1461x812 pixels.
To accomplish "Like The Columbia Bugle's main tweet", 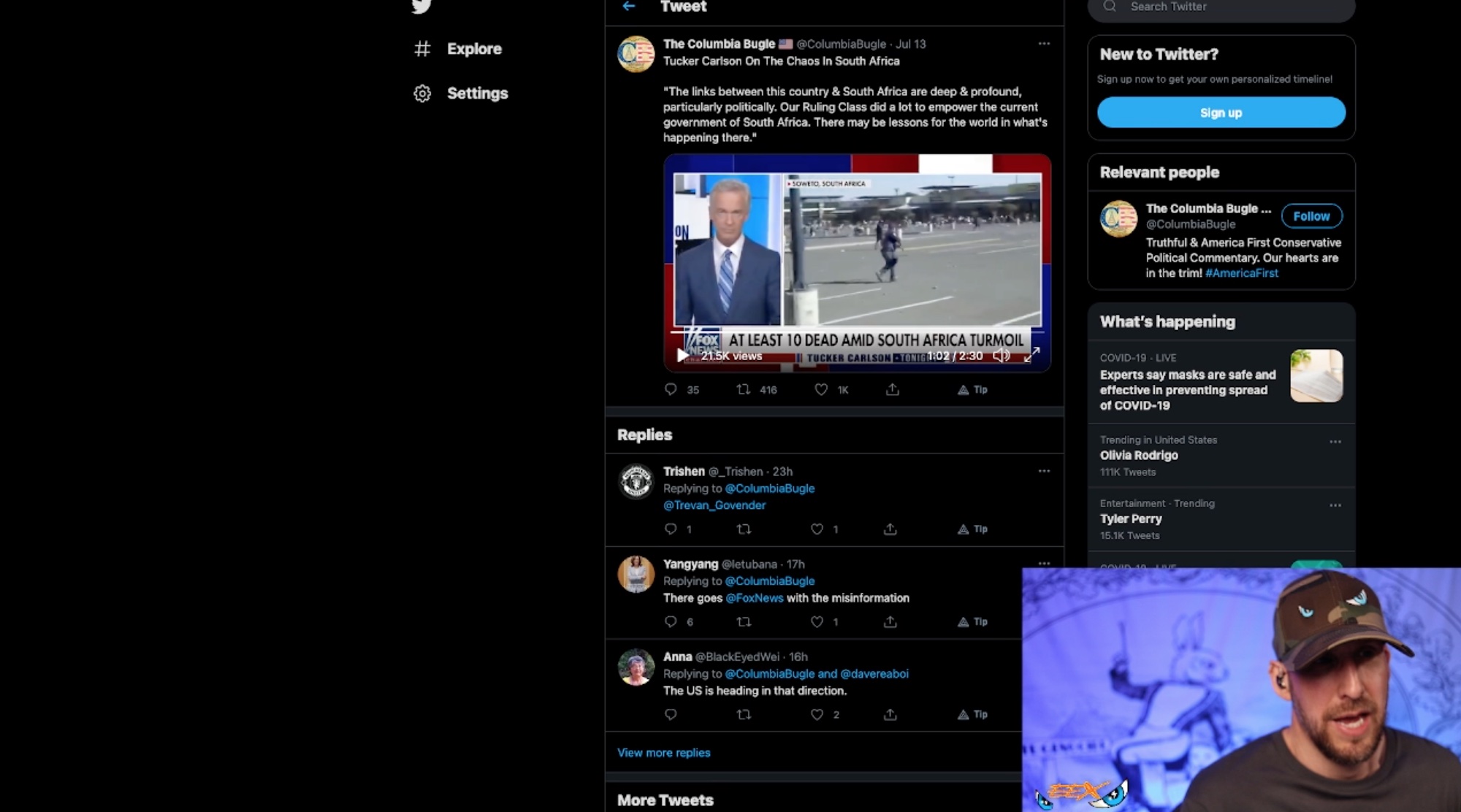I will tap(821, 390).
